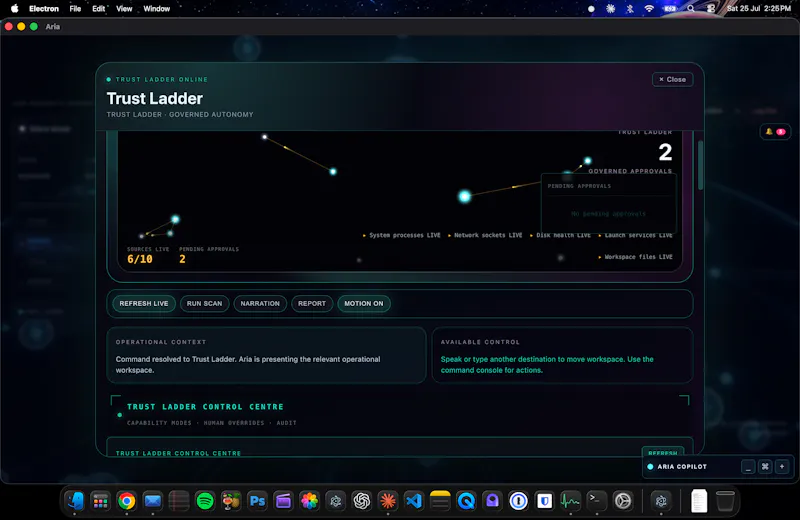Click the command-key icon in Aria Copilot

click(x=765, y=466)
